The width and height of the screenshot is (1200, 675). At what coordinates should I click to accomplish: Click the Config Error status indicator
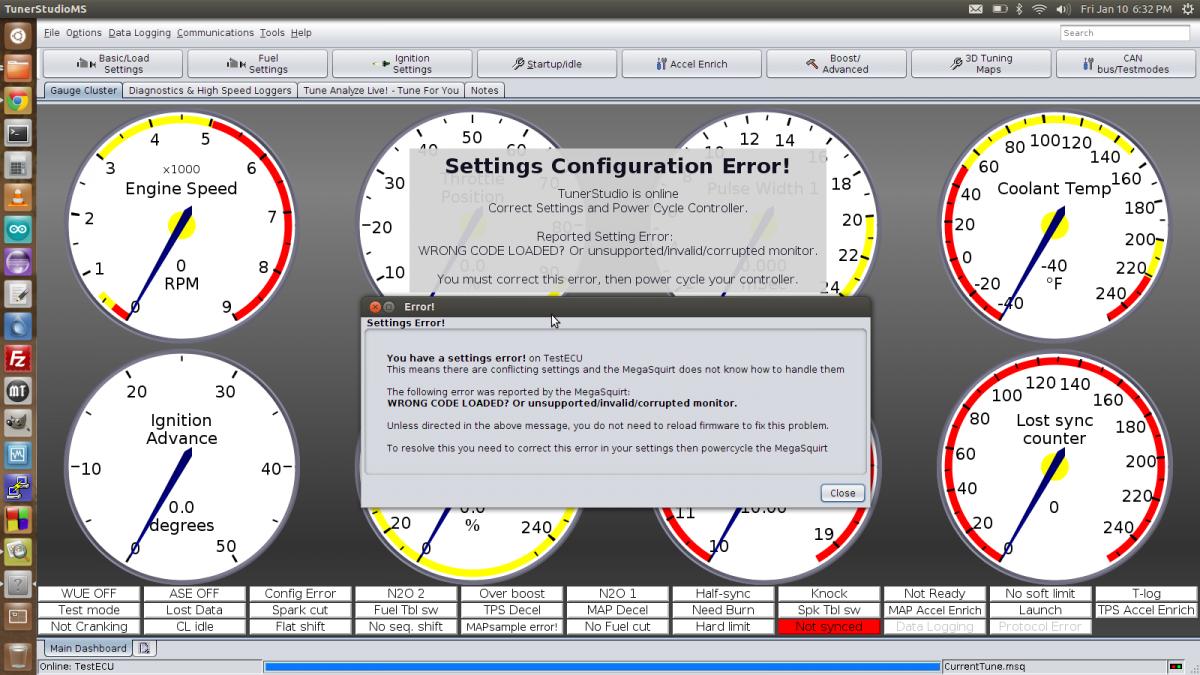300,594
